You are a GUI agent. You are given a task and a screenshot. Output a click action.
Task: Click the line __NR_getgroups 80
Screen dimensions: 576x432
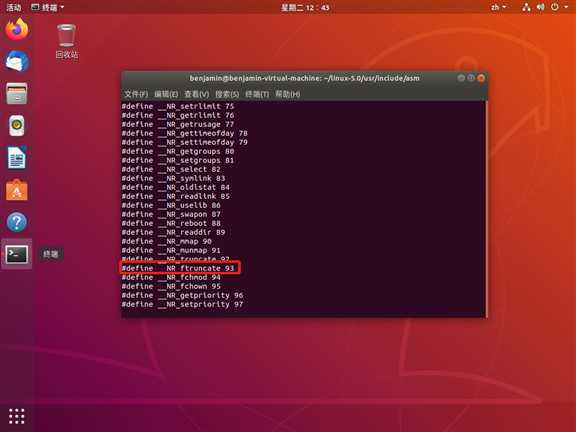178,151
